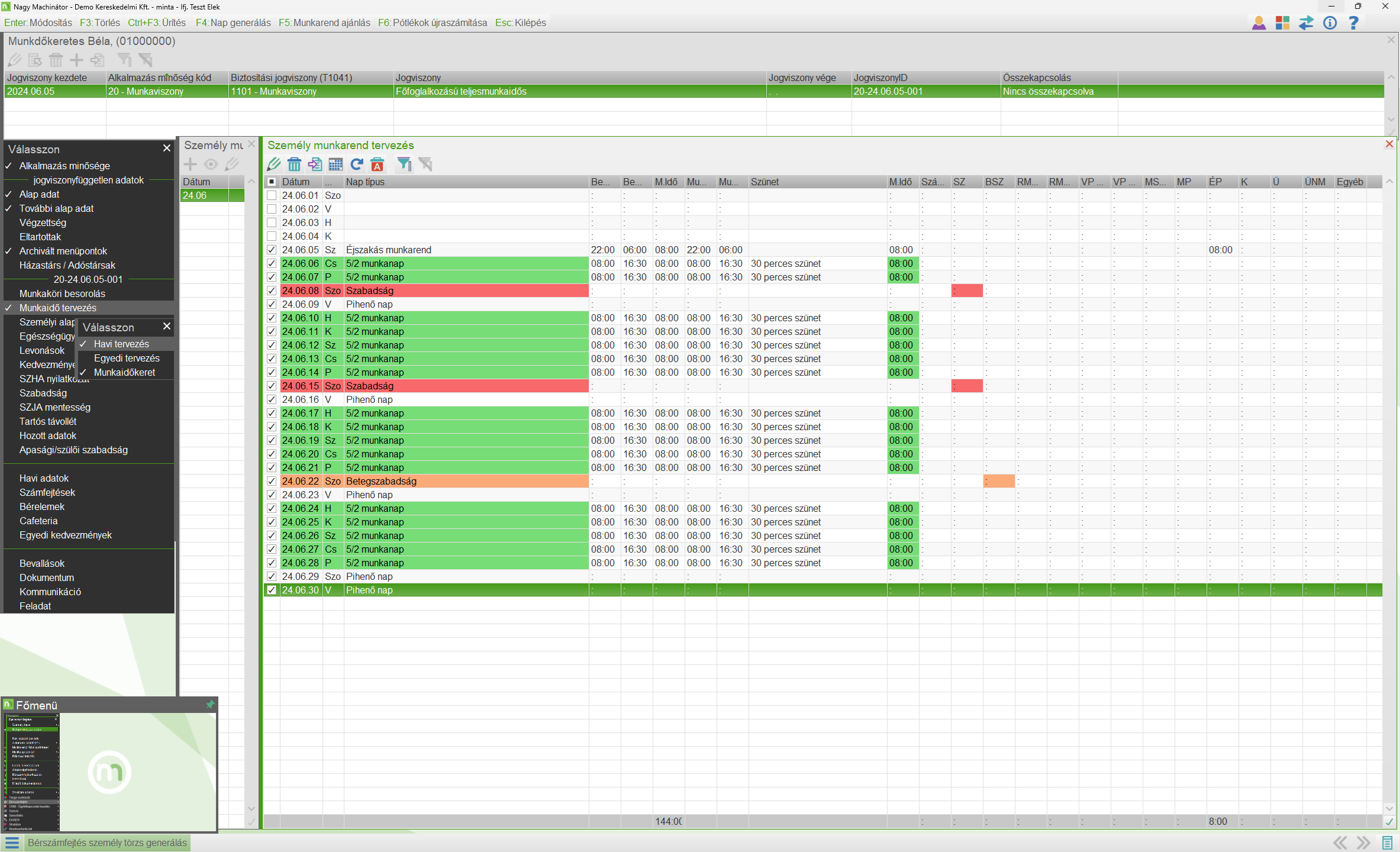Screen dimensions: 1400x852
Task: Click the two-arrow swap icon at top right
Action: (x=1306, y=23)
